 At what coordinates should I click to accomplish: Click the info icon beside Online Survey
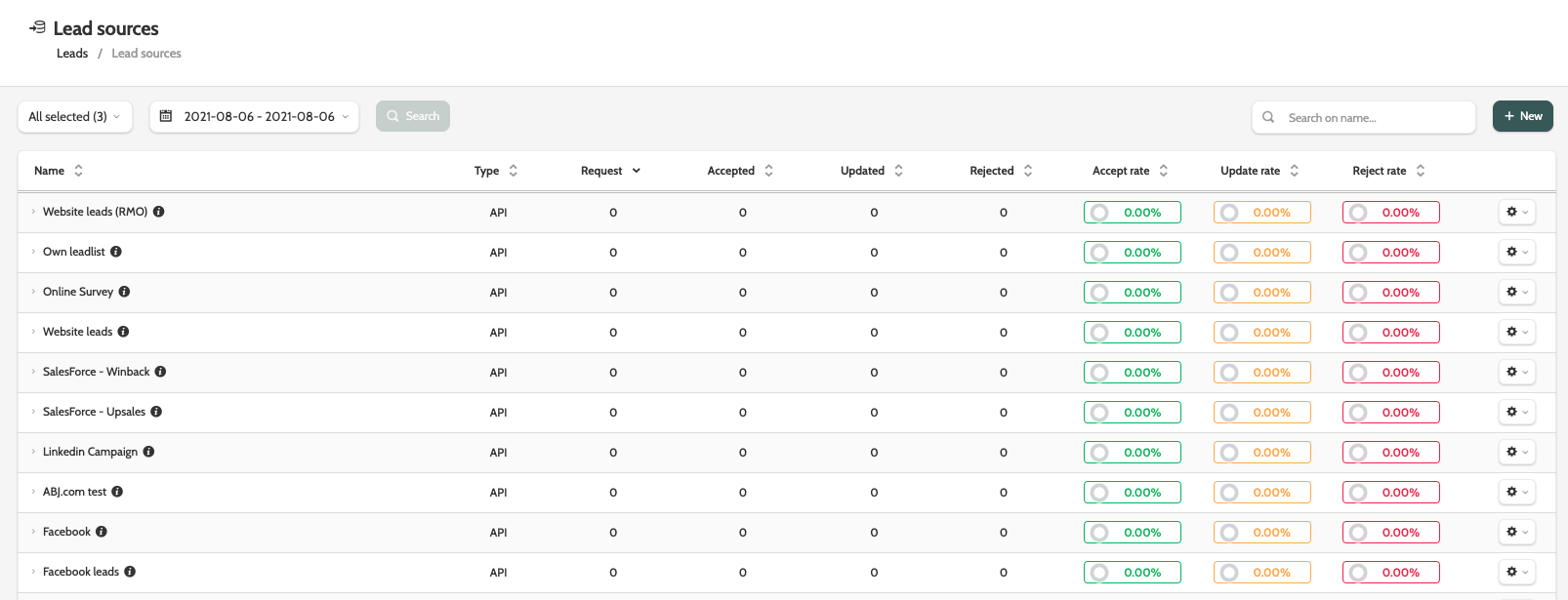(x=124, y=292)
